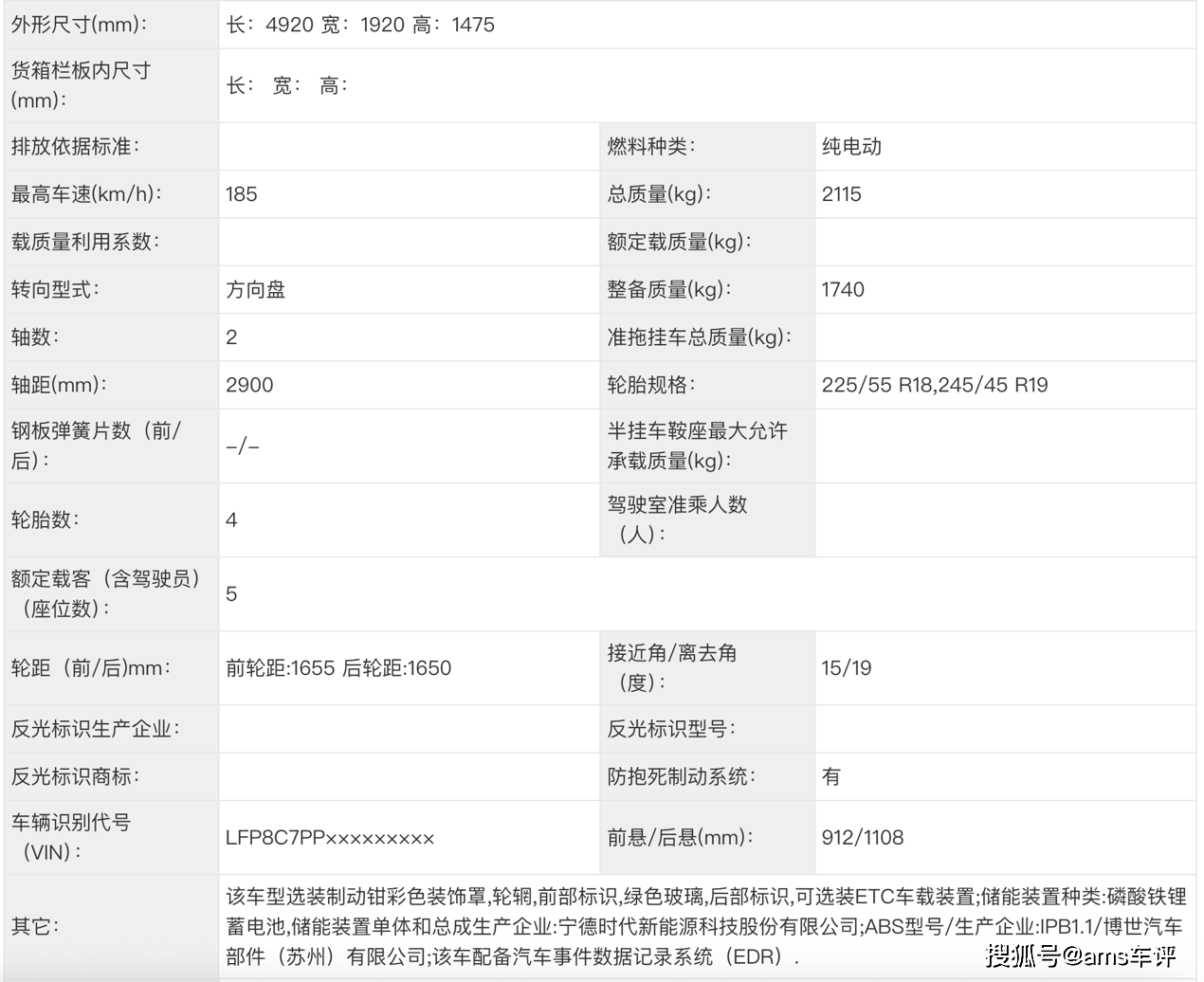1204x982 pixels.
Task: Select the 前悬/后悬 value 912/1108
Action: (x=862, y=838)
